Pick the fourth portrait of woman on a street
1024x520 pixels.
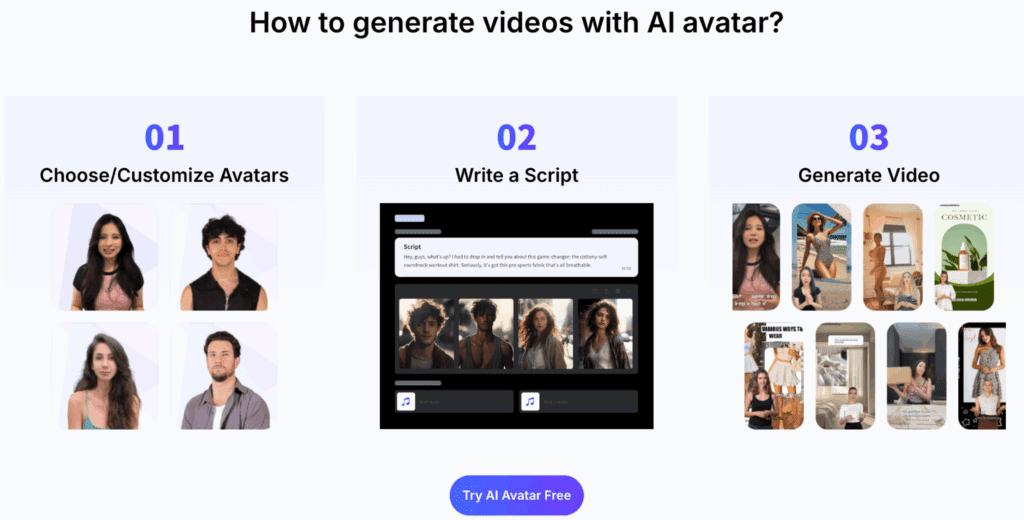[605, 334]
